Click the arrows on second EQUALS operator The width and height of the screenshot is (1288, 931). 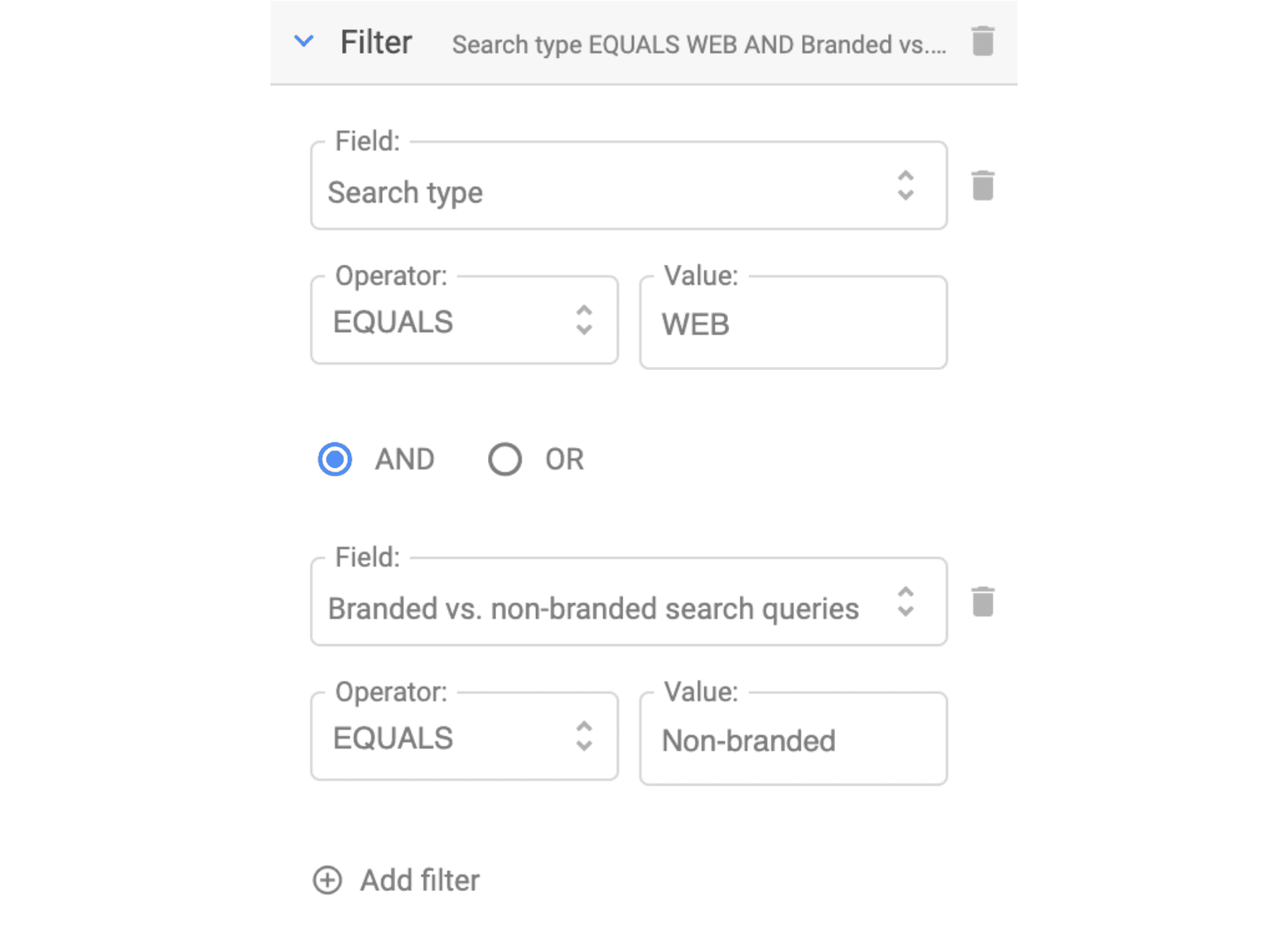[585, 736]
